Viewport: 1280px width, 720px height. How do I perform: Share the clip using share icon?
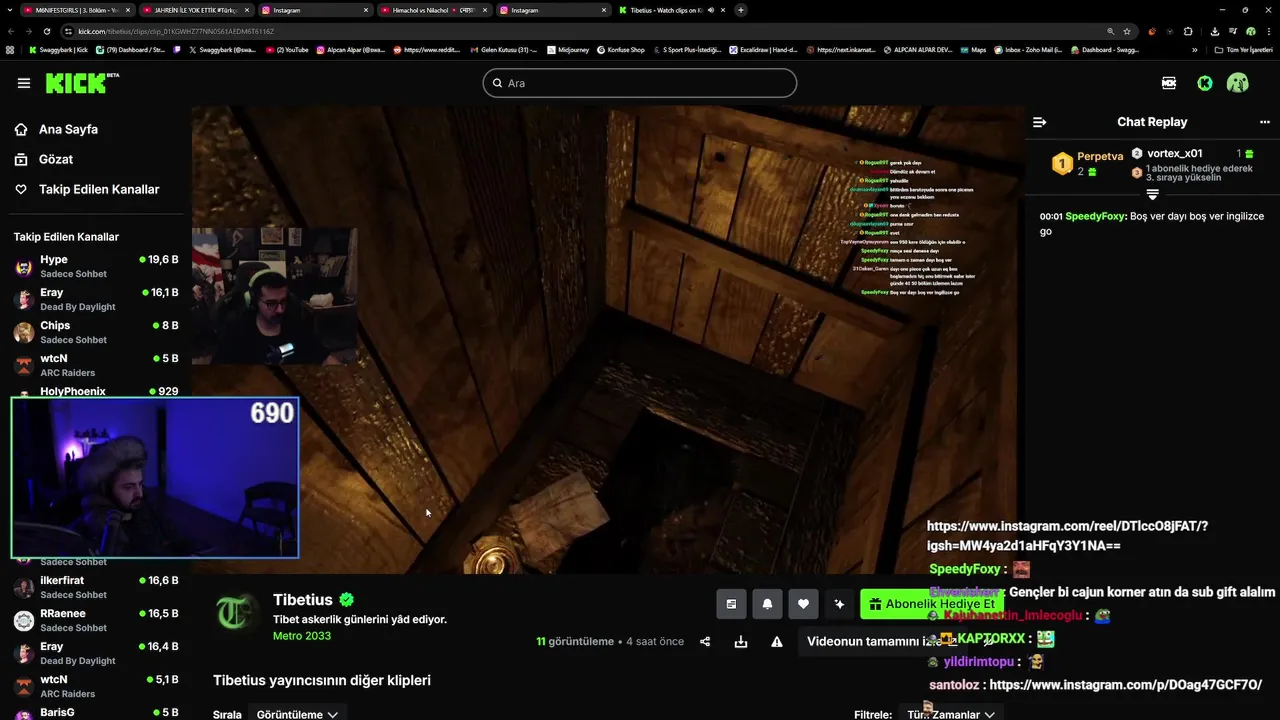coord(705,641)
